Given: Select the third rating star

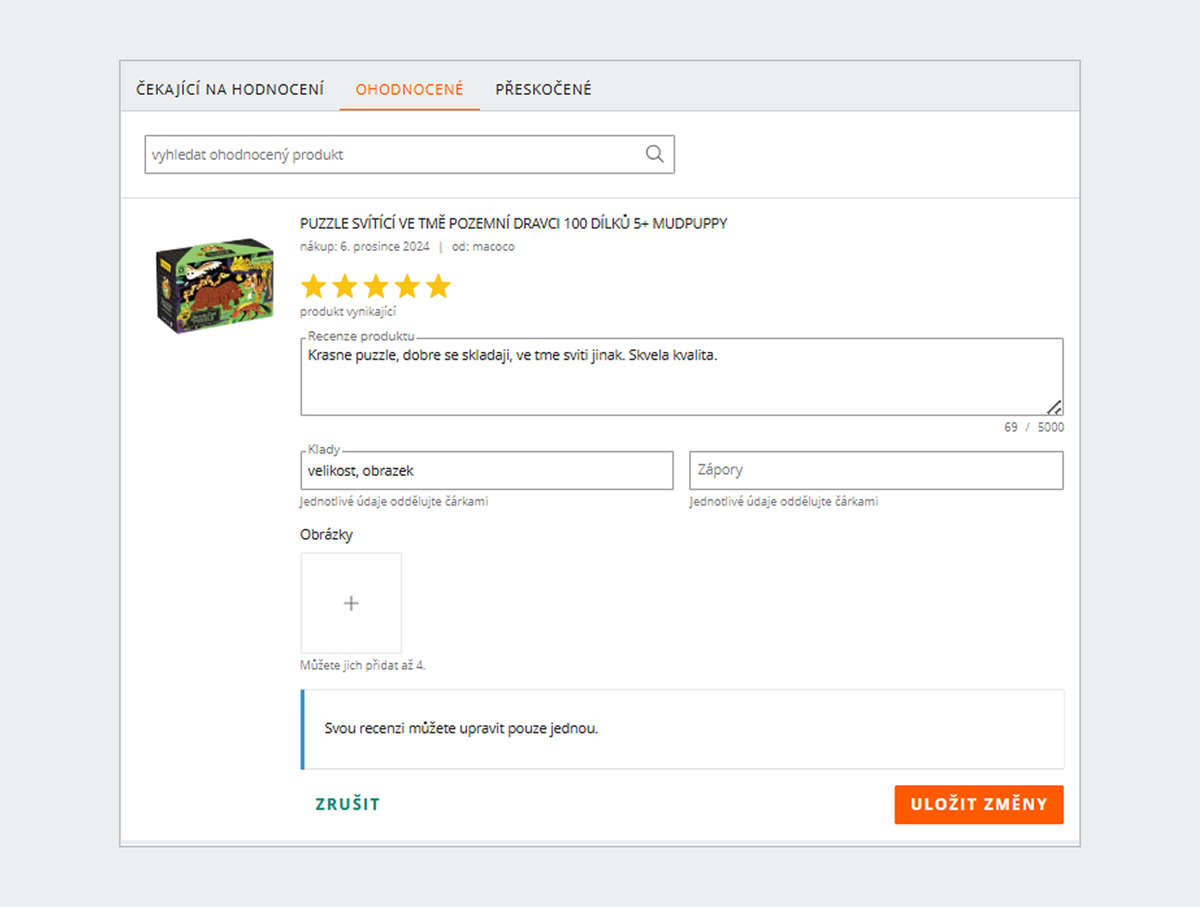Looking at the screenshot, I should [x=375, y=286].
